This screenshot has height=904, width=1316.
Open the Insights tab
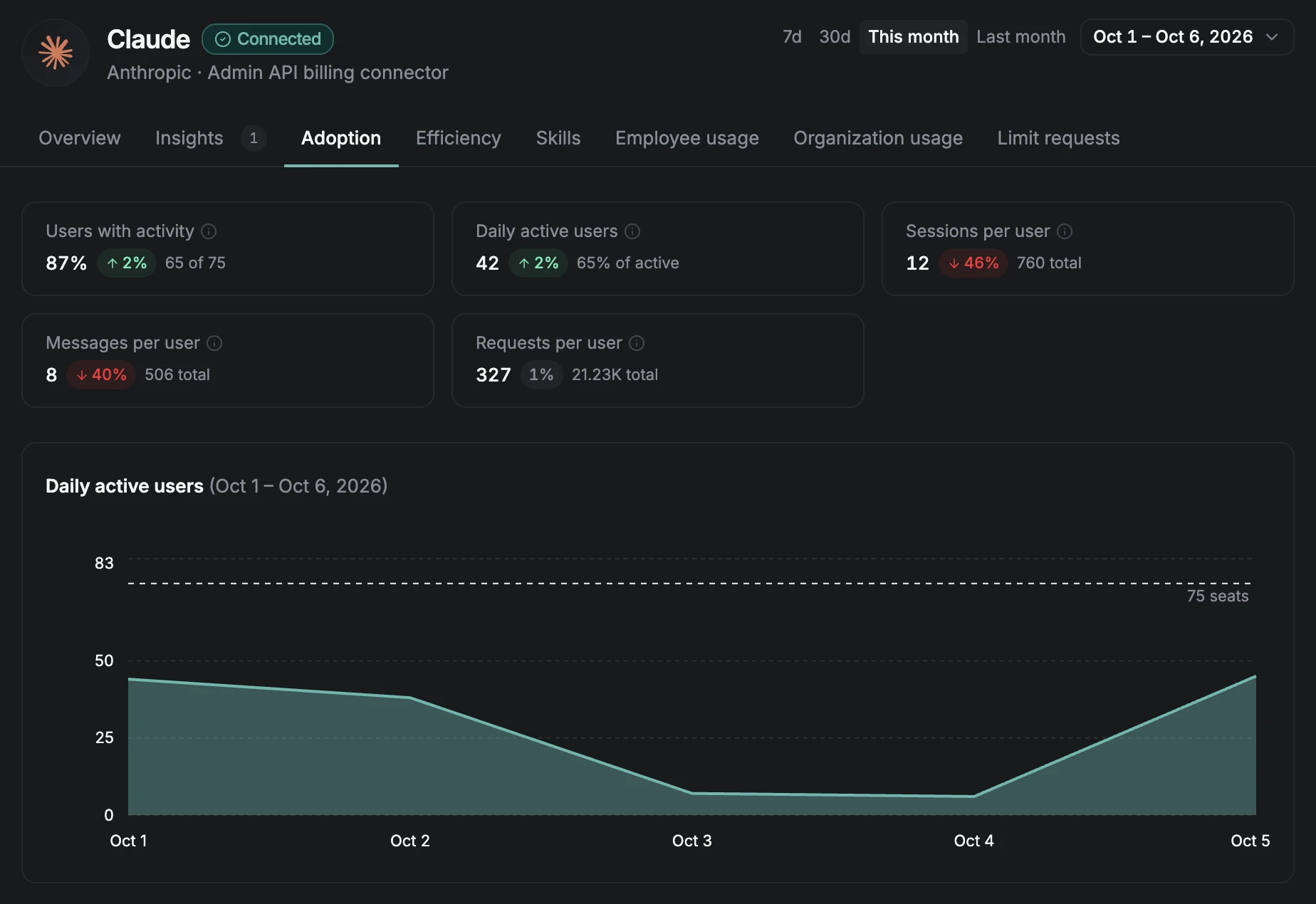pyautogui.click(x=211, y=138)
